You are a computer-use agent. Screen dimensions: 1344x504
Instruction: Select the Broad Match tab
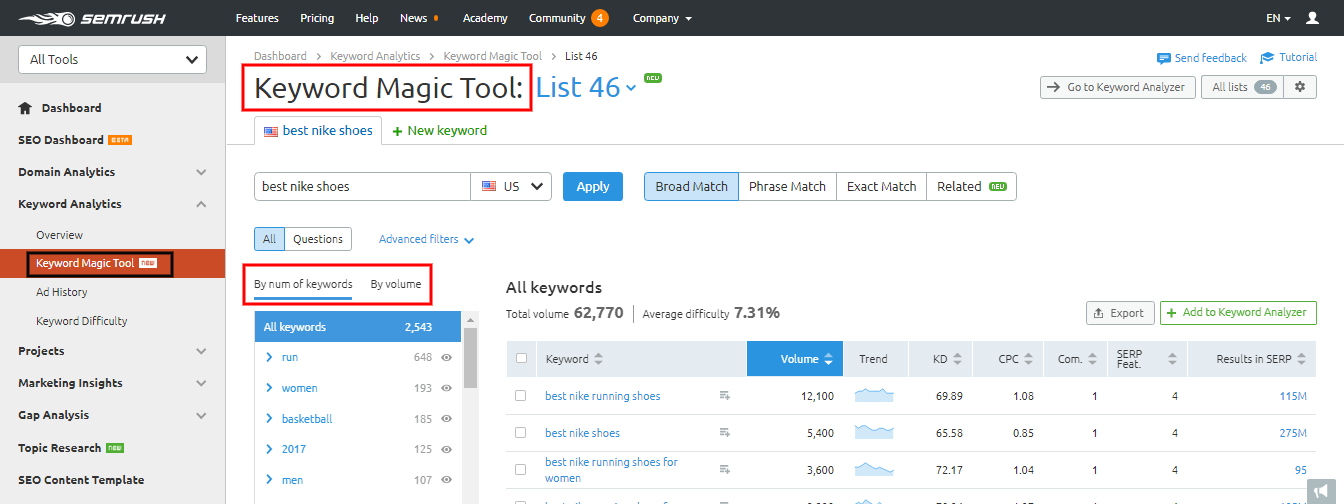[x=691, y=187]
